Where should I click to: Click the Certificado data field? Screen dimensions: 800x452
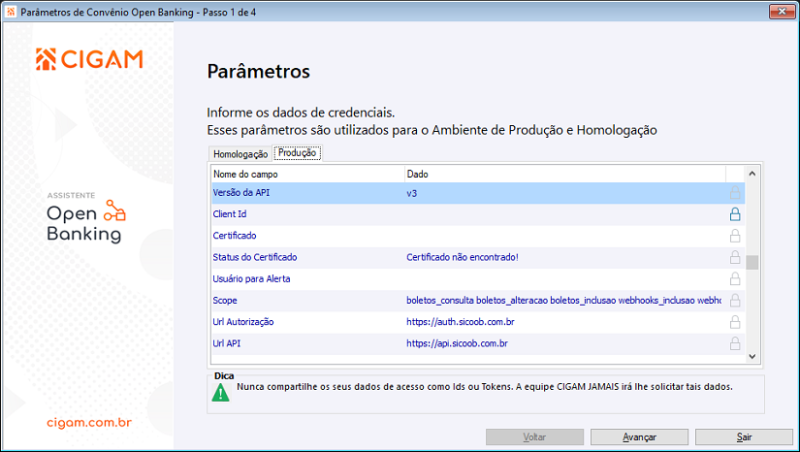click(565, 236)
